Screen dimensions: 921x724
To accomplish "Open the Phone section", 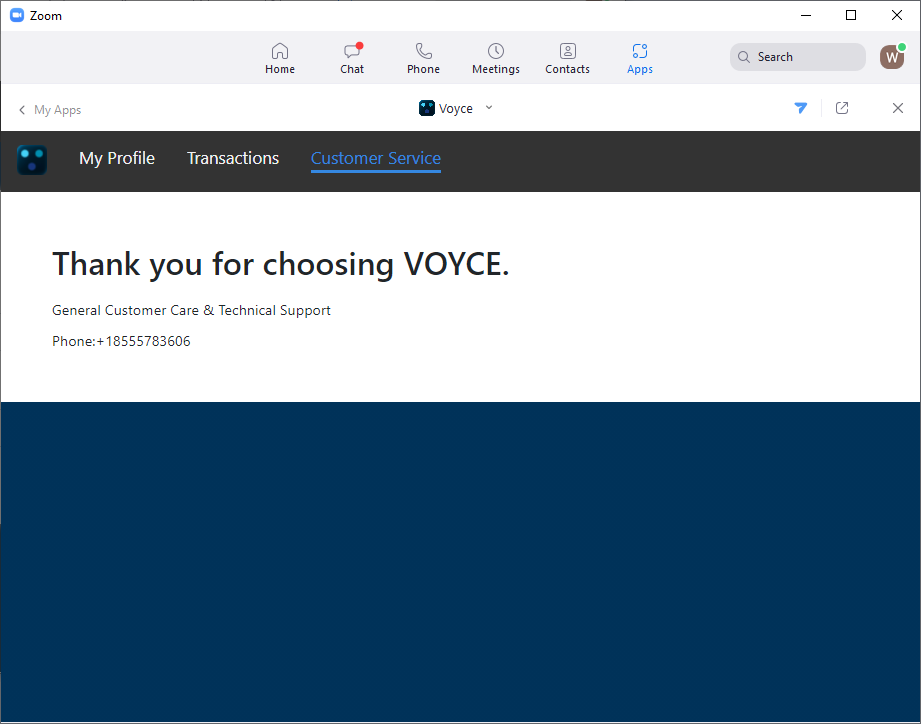I will [423, 57].
